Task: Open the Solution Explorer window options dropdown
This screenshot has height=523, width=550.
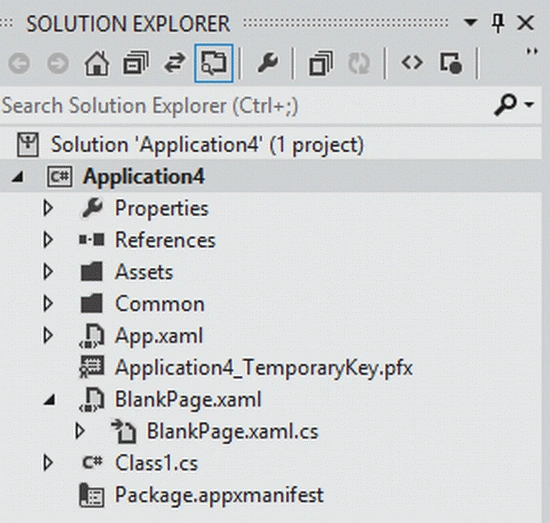Action: point(470,23)
